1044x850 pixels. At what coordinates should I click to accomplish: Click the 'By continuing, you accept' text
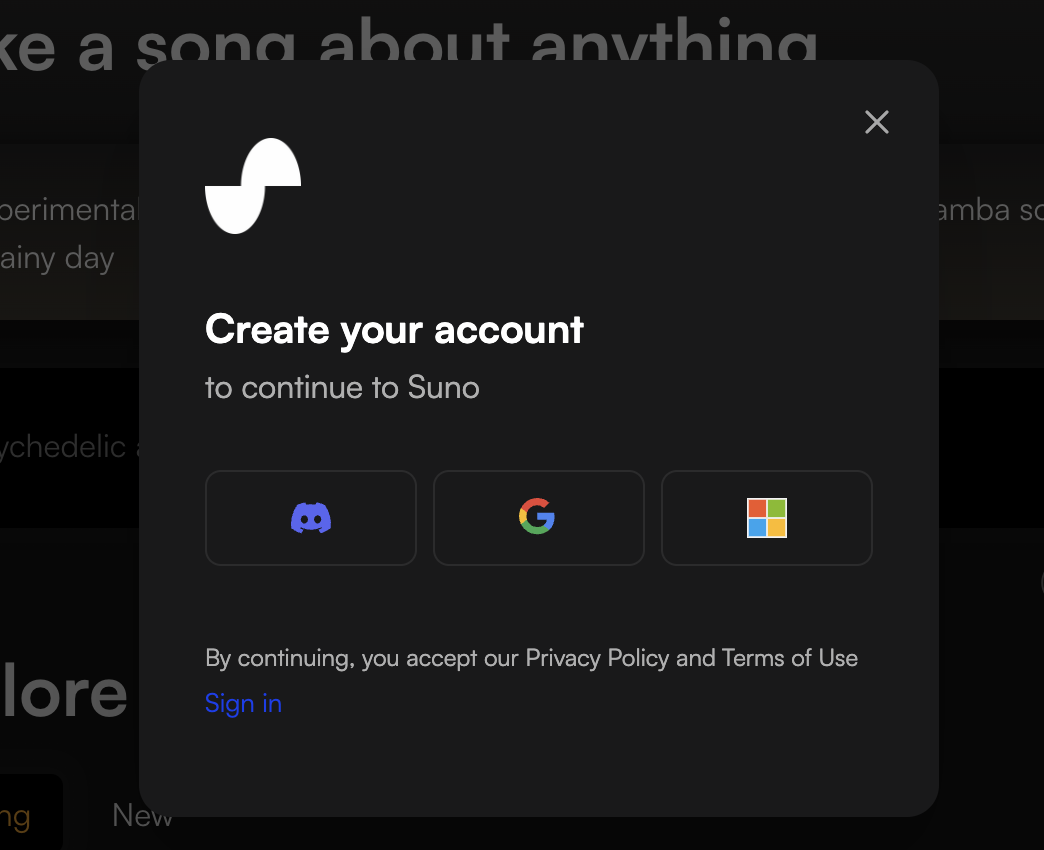[362, 658]
